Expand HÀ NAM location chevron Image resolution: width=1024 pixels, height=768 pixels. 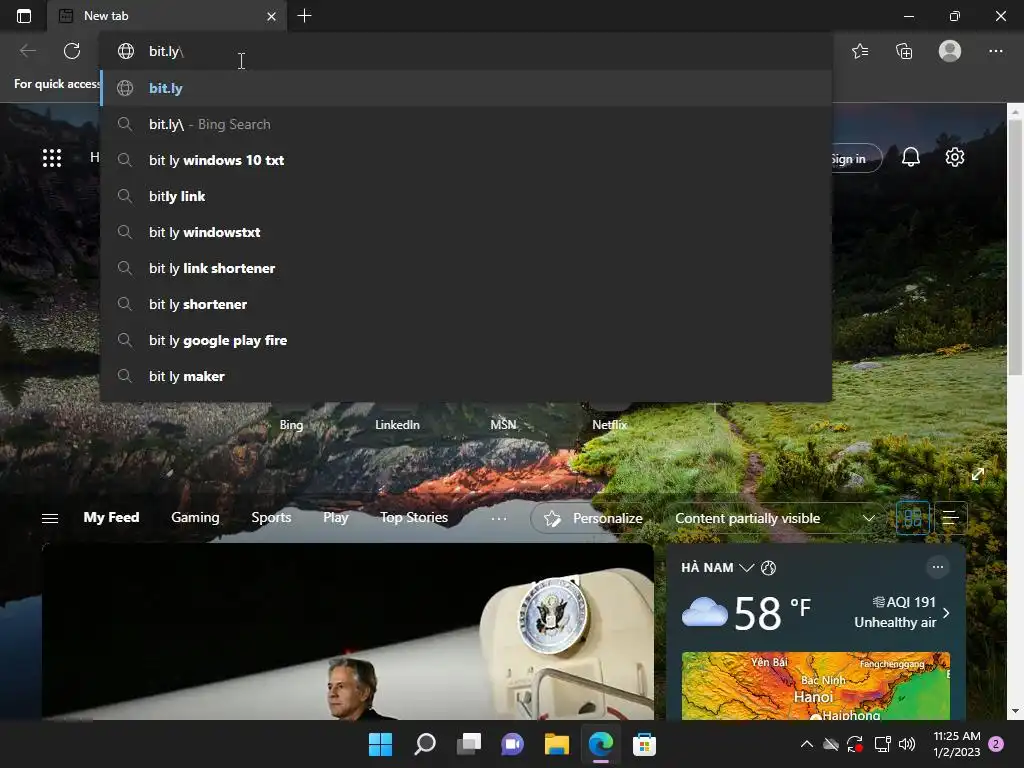(x=746, y=568)
